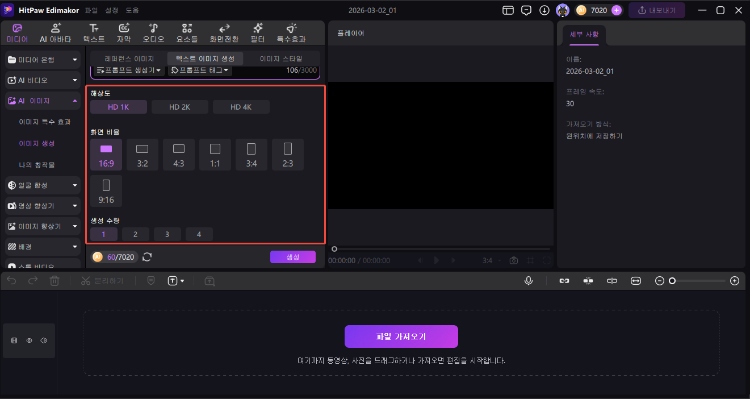Click the scissors 분리하기 split tool
Viewport: 750px width, 399px height.
point(102,281)
